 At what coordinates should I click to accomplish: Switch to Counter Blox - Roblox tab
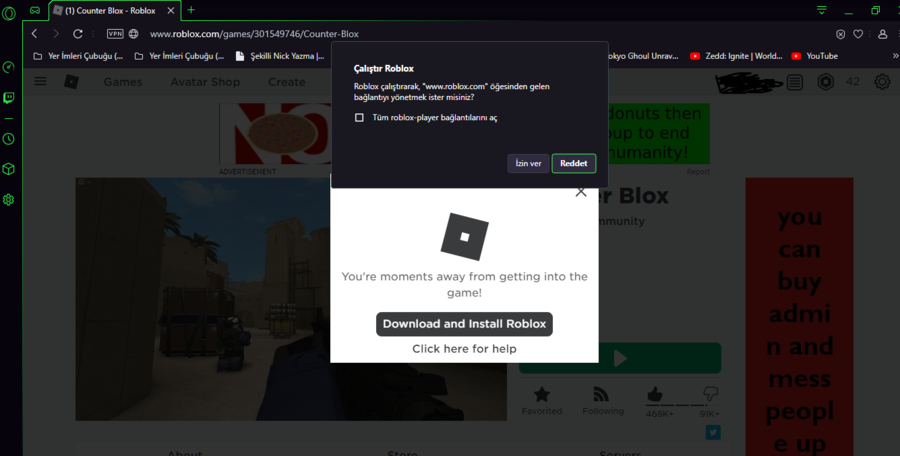[x=115, y=10]
